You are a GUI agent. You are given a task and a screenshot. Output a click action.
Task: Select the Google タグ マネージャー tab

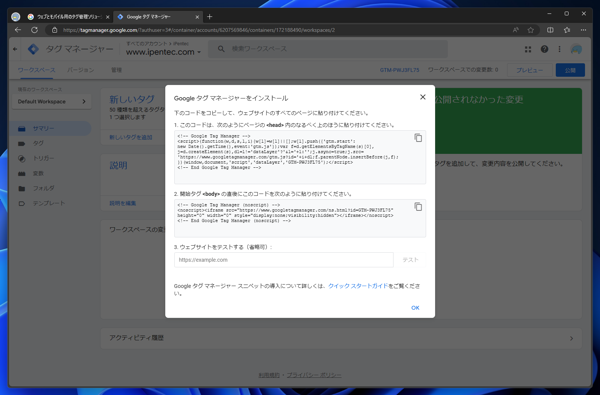click(158, 17)
